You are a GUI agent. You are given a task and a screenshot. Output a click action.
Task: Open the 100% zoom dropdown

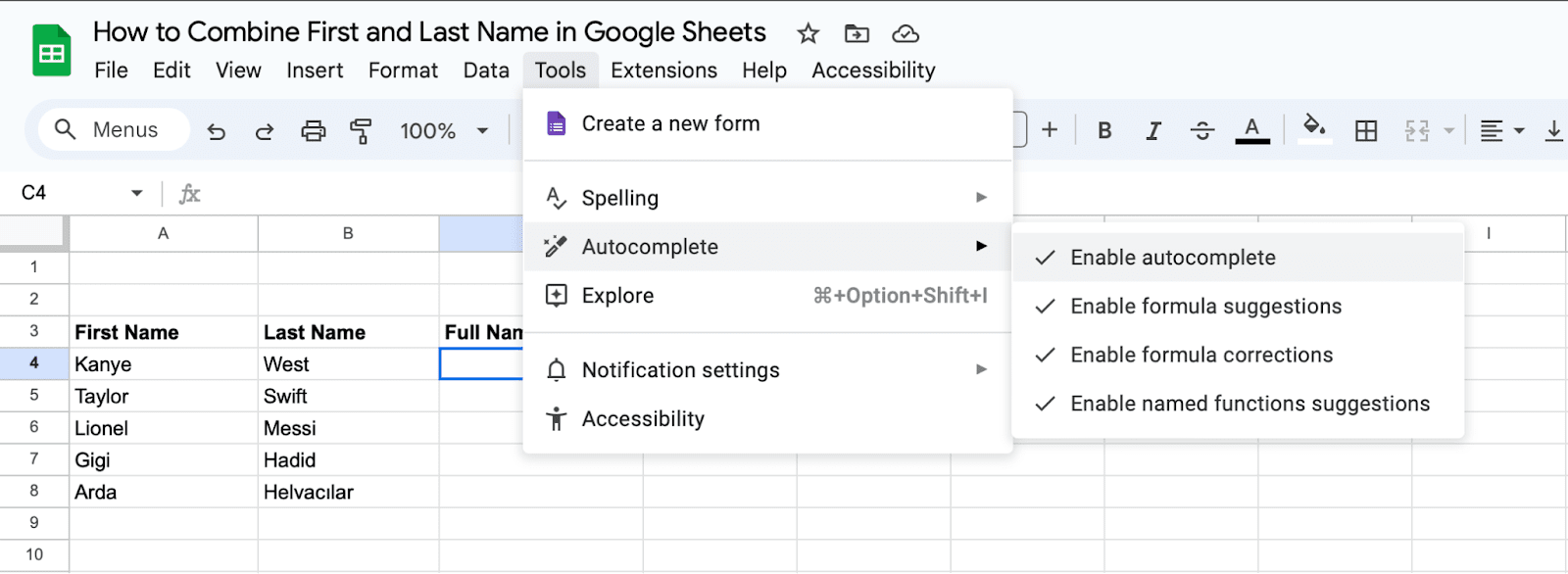444,131
